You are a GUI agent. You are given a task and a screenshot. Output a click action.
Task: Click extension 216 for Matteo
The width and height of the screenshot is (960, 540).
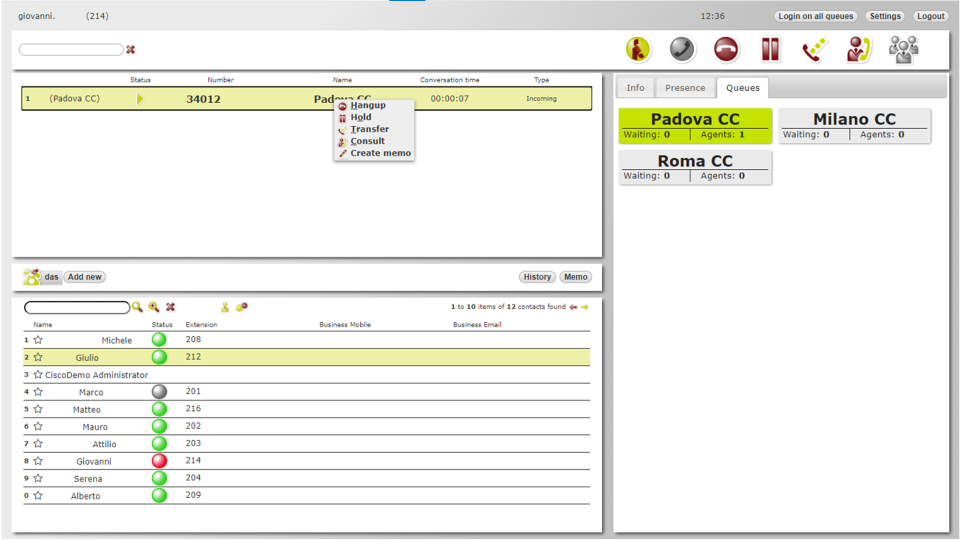(193, 408)
